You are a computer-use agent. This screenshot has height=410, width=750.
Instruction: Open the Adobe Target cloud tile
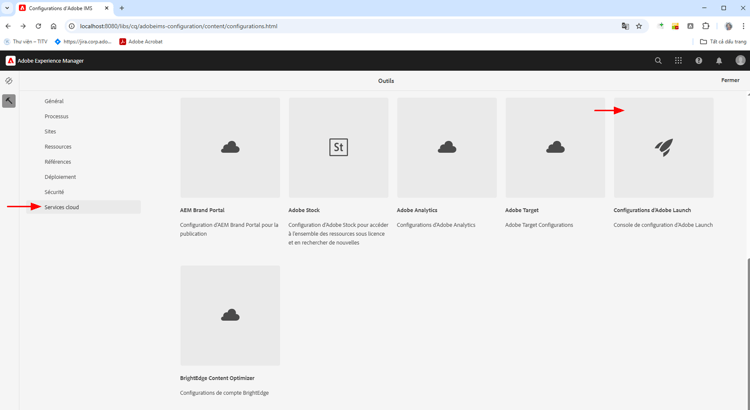coord(555,148)
